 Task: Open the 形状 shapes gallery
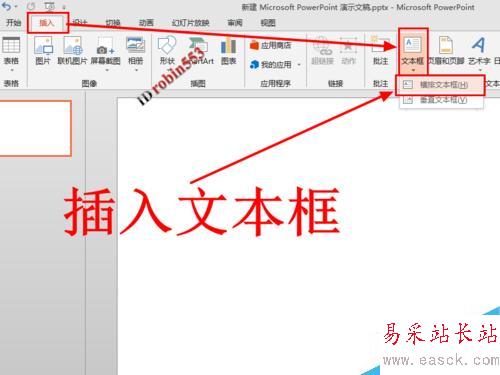point(167,50)
